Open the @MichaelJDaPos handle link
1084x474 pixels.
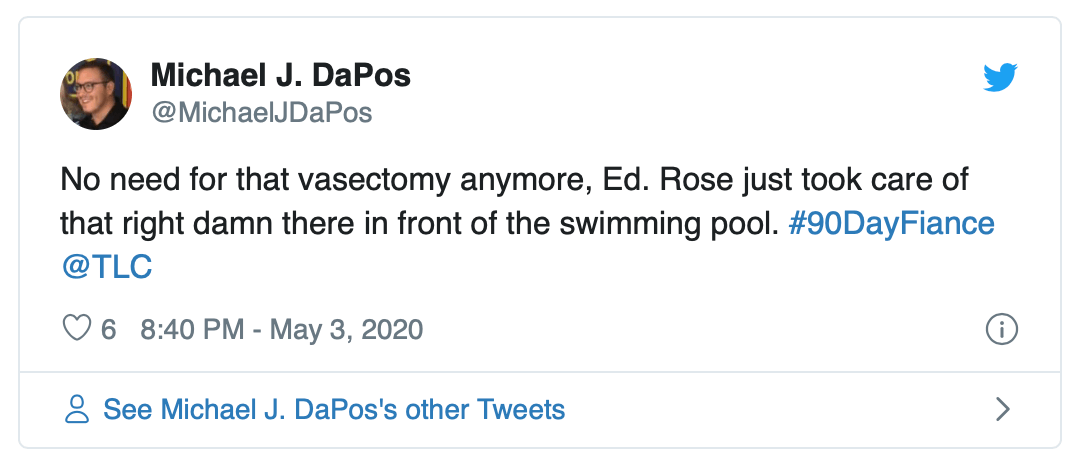point(261,113)
